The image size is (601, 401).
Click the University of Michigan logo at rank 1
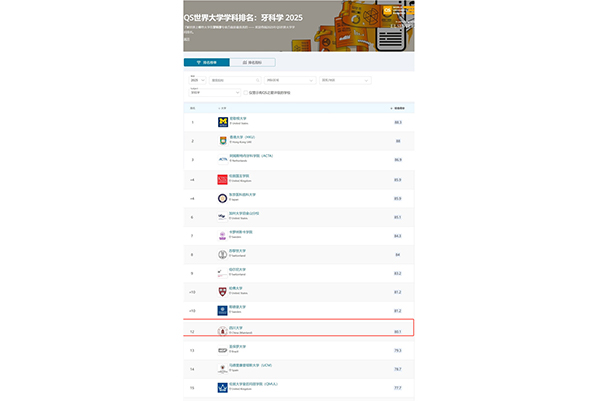click(x=223, y=122)
